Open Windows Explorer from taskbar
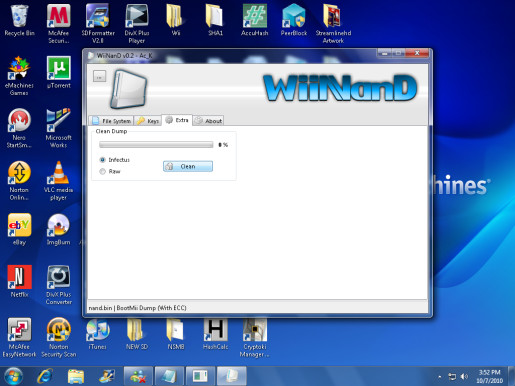The image size is (515, 386). coord(76,376)
